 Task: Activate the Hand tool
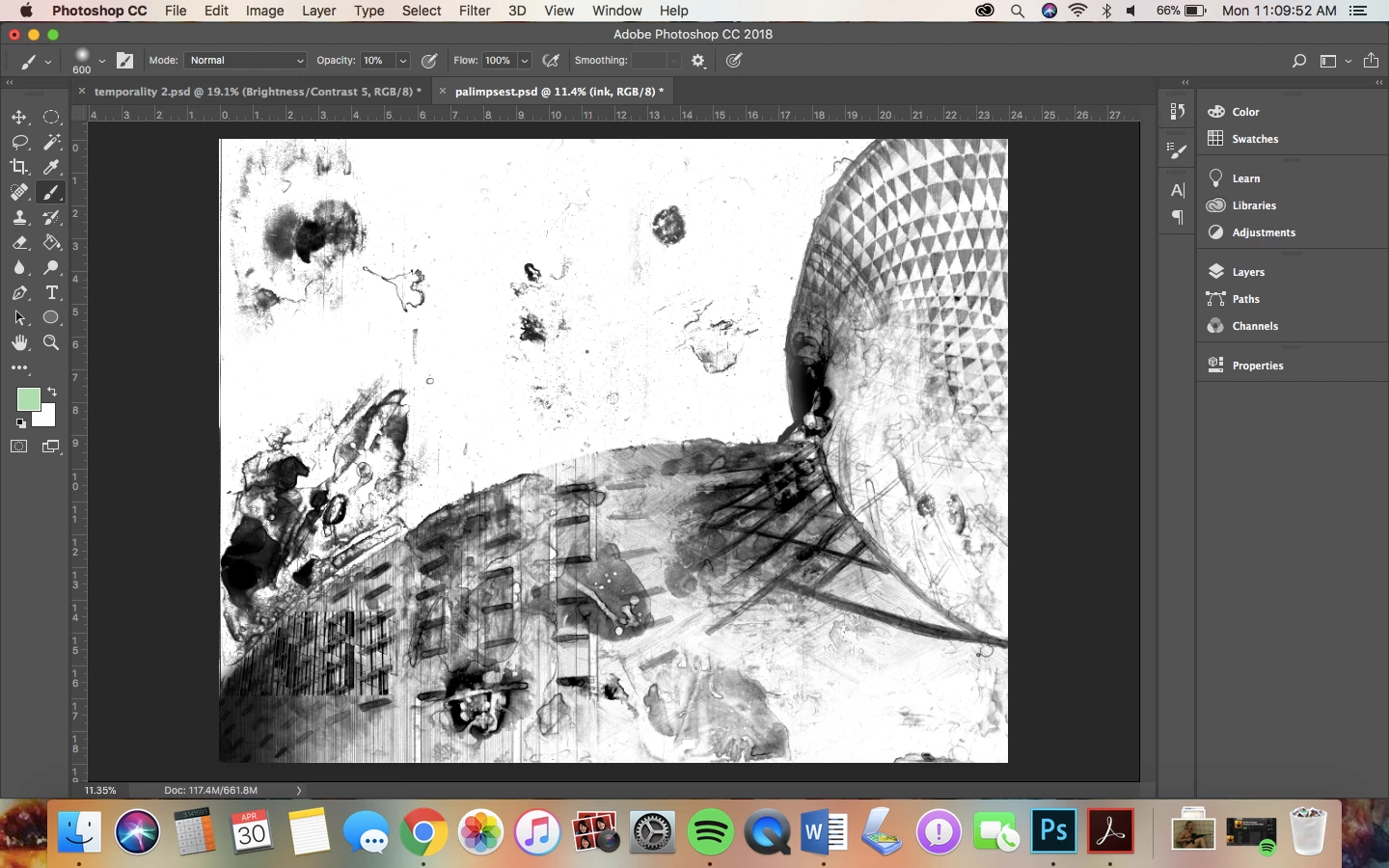point(19,342)
